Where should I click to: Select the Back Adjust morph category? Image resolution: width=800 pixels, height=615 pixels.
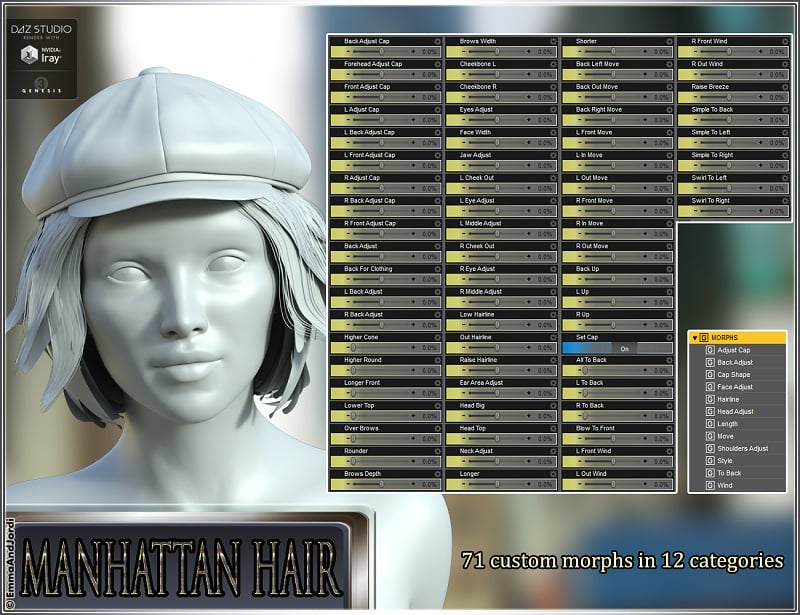[735, 362]
